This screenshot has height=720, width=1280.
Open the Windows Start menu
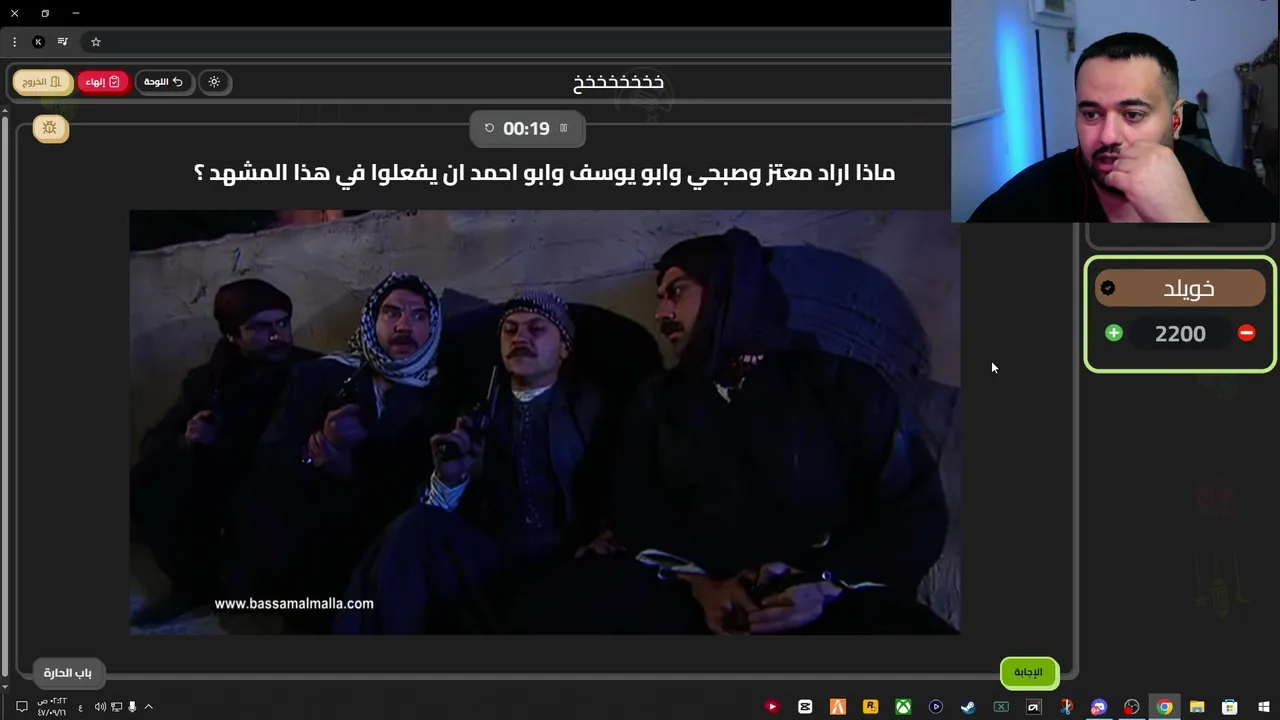coord(1264,707)
